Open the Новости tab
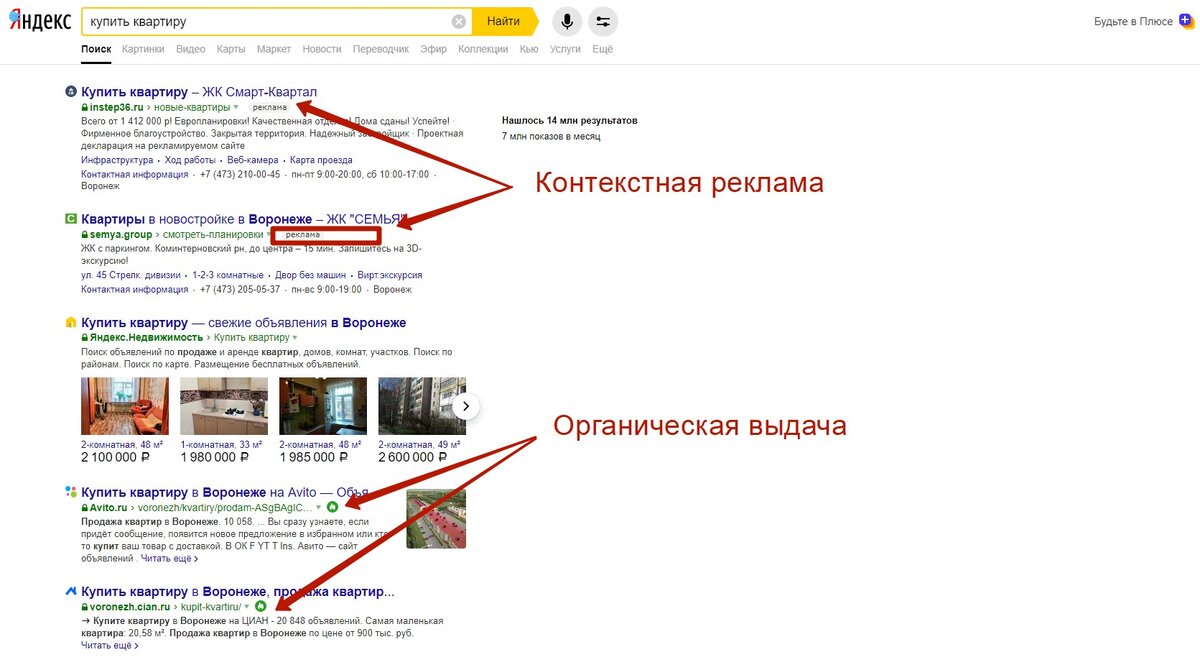 (322, 49)
